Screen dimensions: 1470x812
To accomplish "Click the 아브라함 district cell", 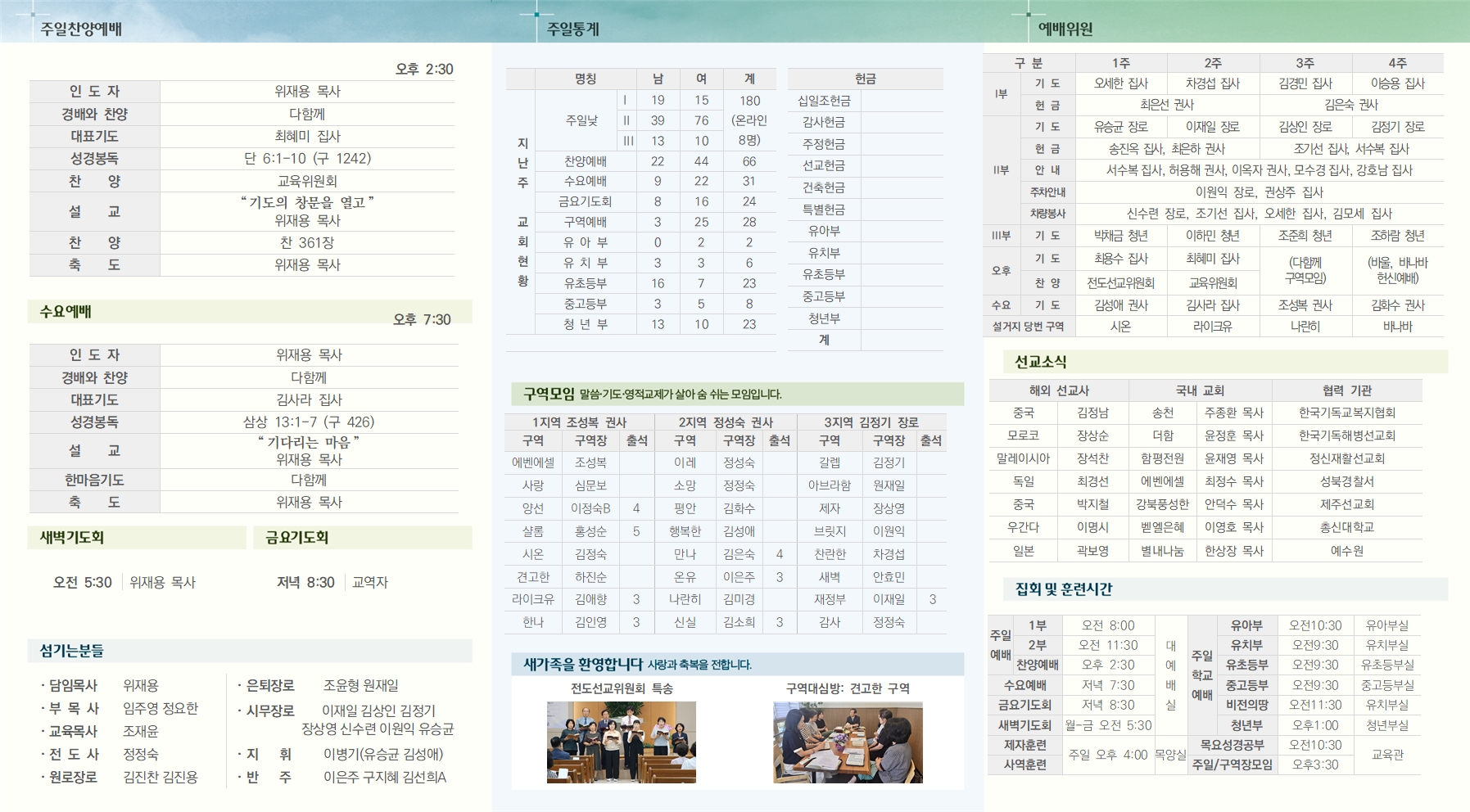I will tap(830, 485).
